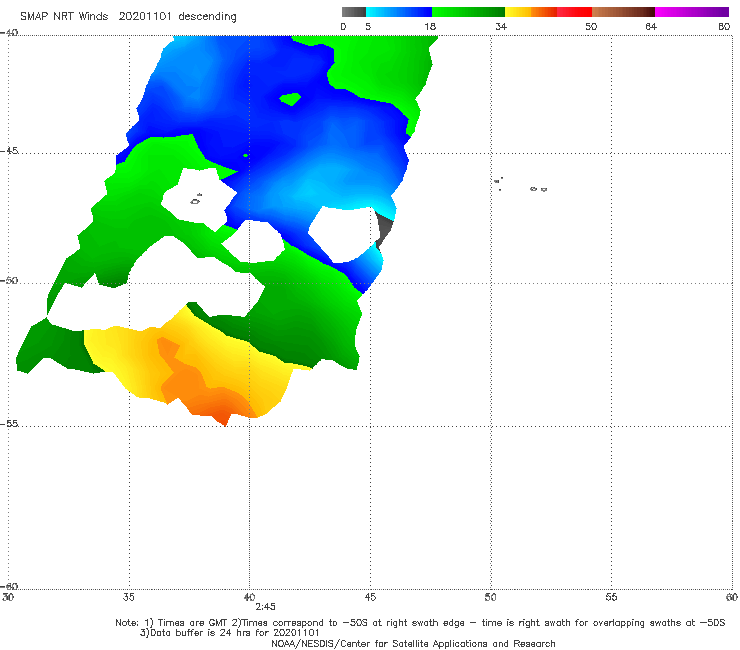This screenshot has width=740, height=650.
Task: Click the 'NOAA/NESDIS/Center for Satellite Applications' credit
Action: (413, 643)
